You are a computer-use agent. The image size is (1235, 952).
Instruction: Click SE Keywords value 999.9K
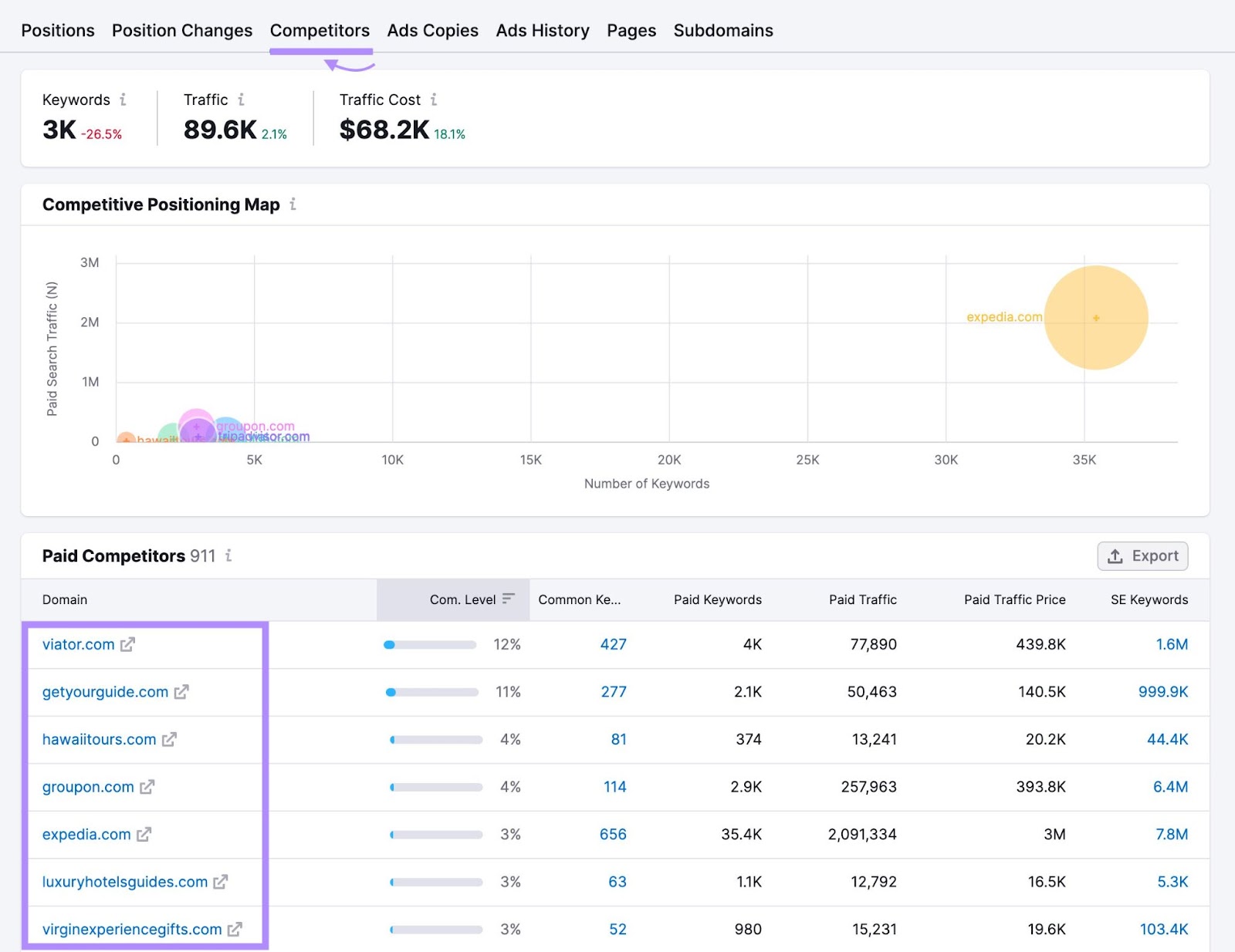click(x=1163, y=692)
